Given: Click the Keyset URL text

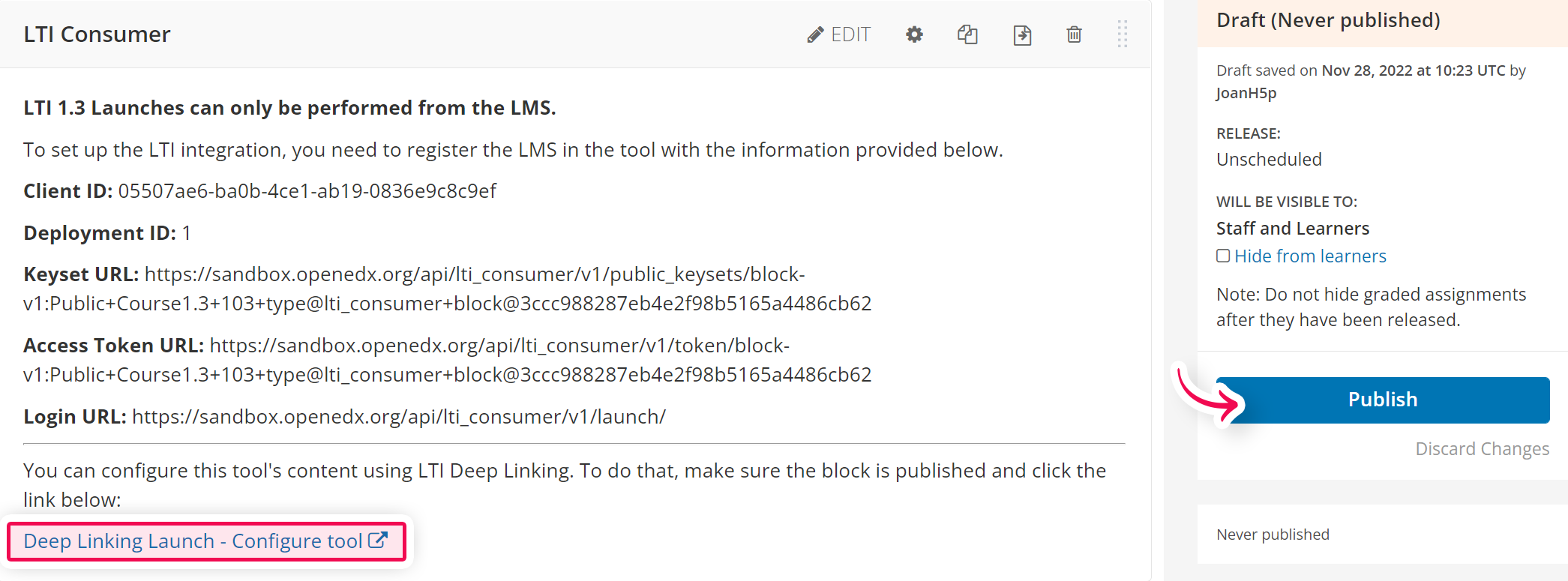Looking at the screenshot, I should (x=448, y=289).
